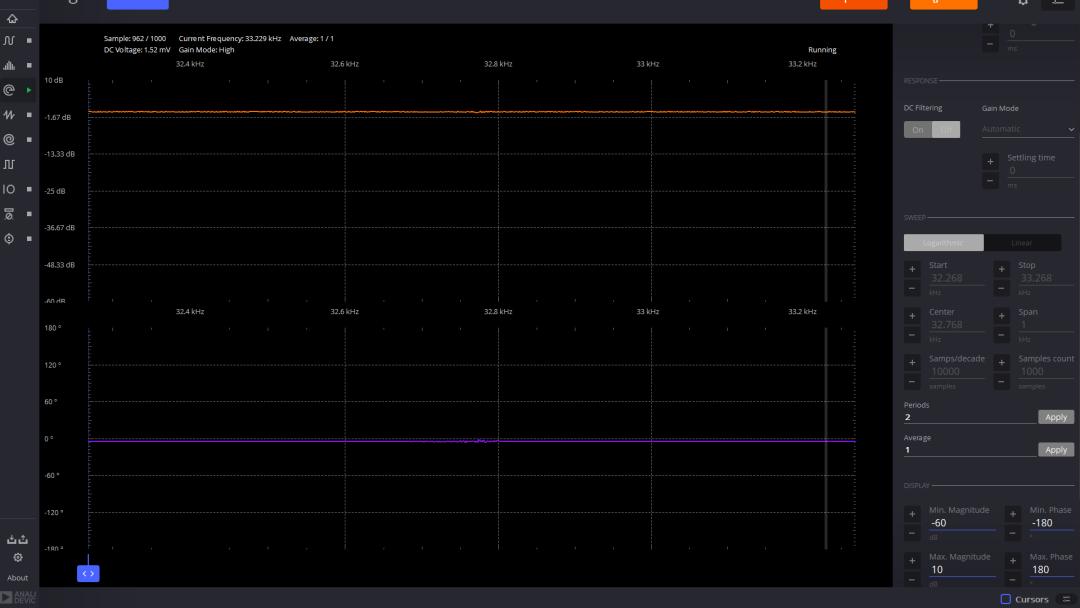The height and width of the screenshot is (608, 1080).
Task: Open the Spectrum Analyzer instrument
Action: coord(9,66)
